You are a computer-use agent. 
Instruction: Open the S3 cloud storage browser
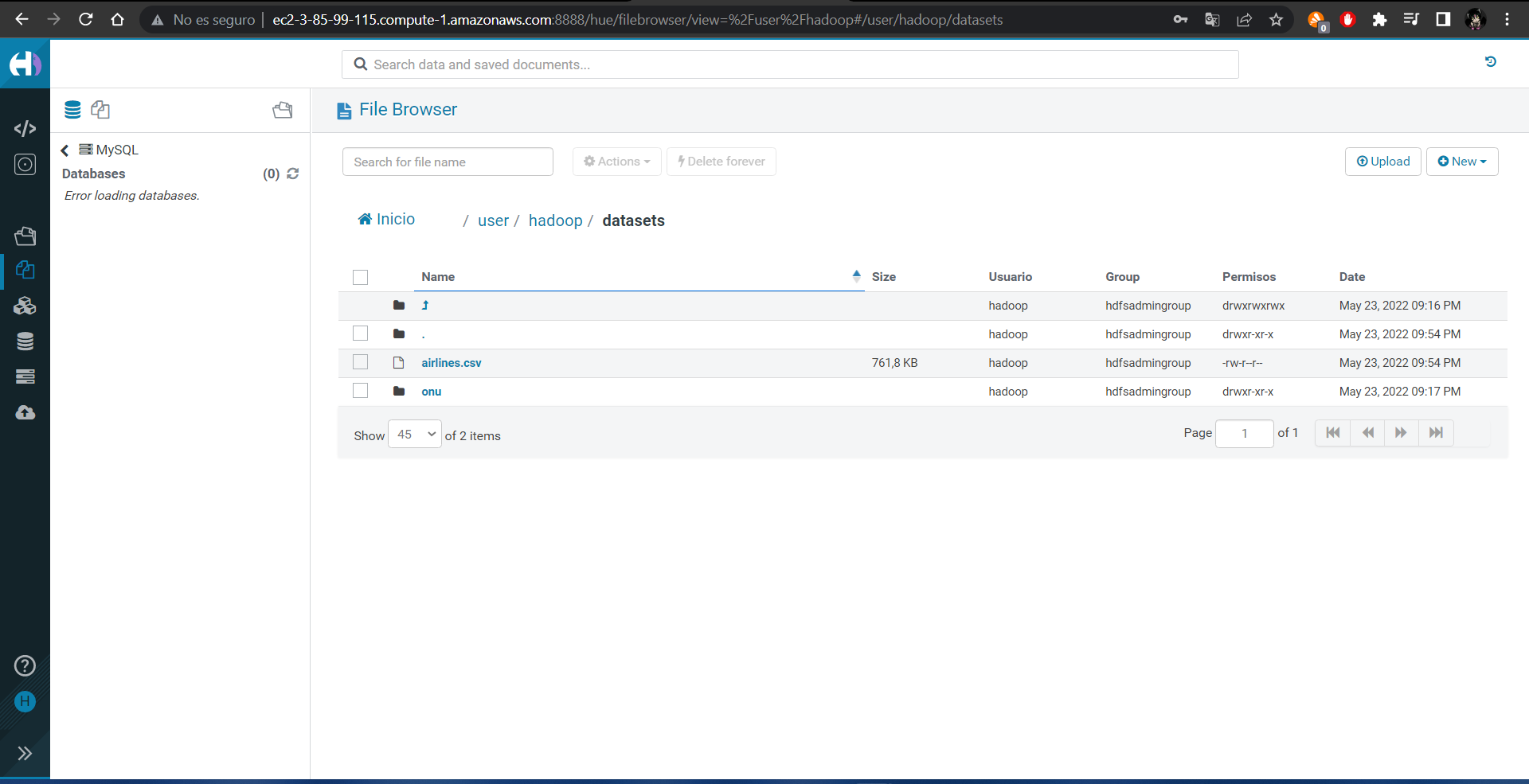click(x=25, y=412)
